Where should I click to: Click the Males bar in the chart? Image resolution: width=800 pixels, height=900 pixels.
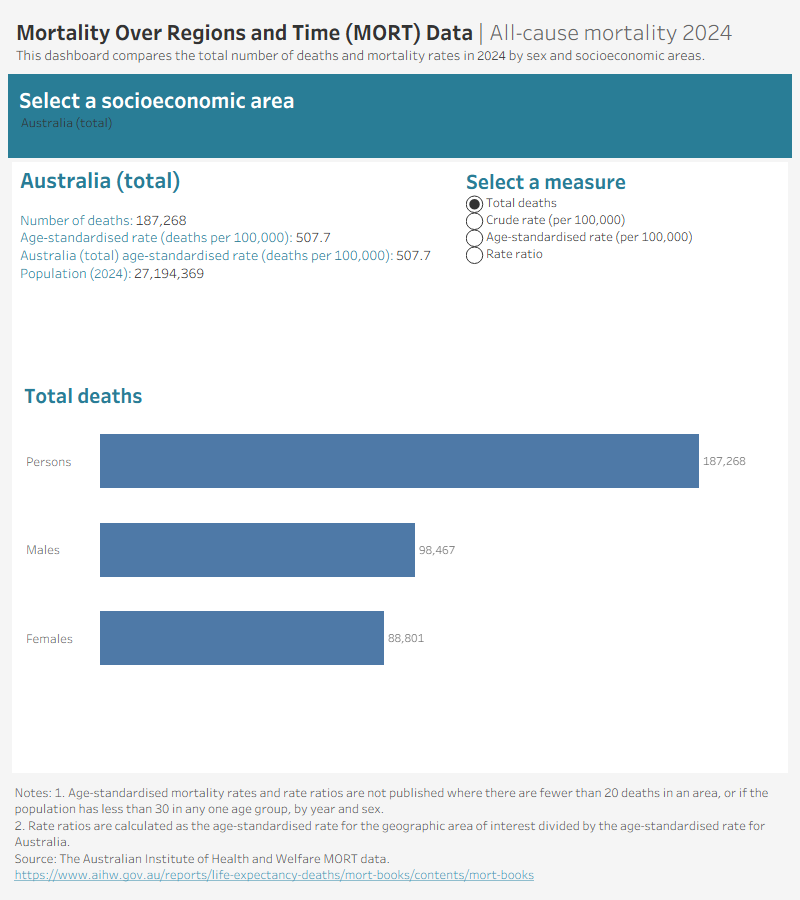pyautogui.click(x=258, y=550)
